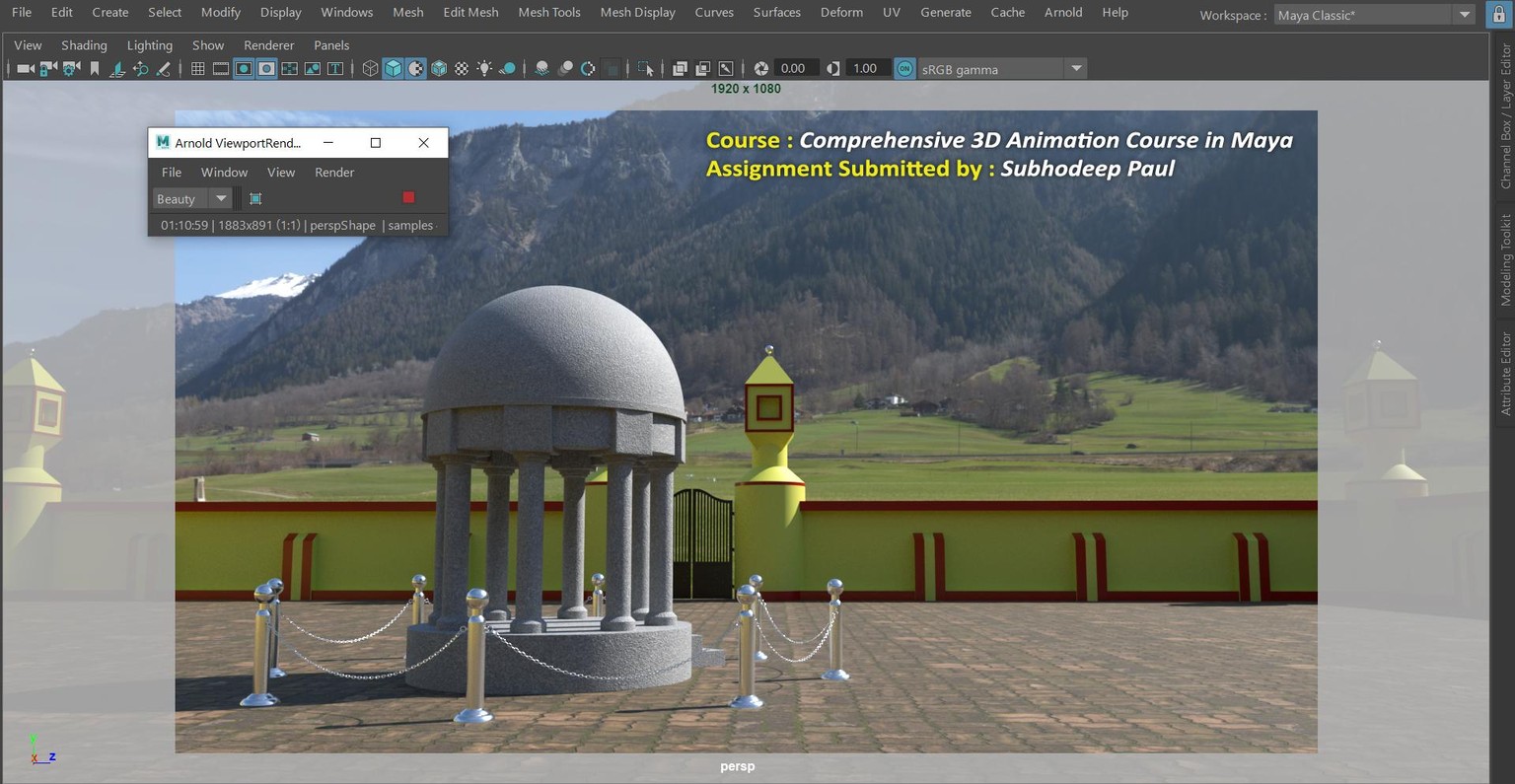Click the Motion Blur icon
The width and height of the screenshot is (1515, 784).
click(565, 68)
